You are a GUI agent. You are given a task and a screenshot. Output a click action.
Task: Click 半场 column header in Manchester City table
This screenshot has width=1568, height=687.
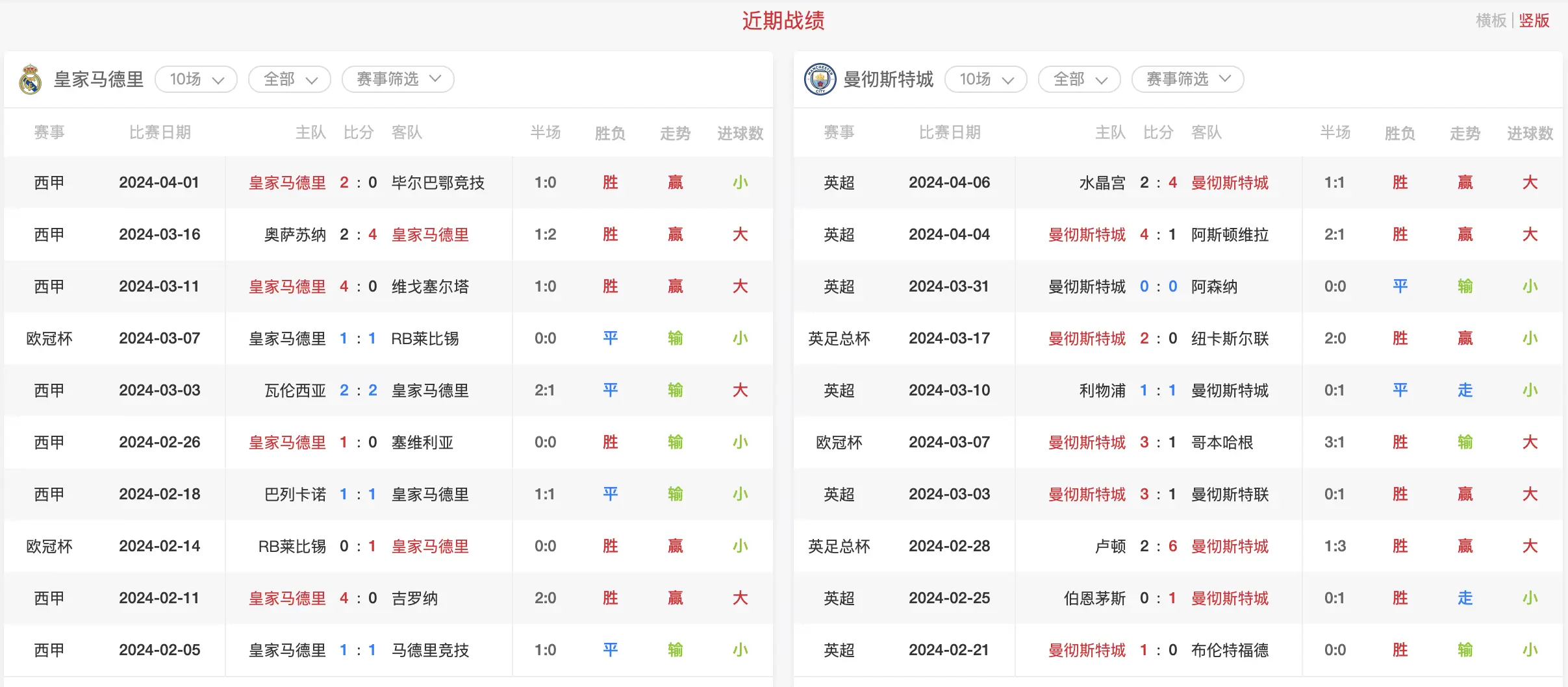[x=1335, y=132]
